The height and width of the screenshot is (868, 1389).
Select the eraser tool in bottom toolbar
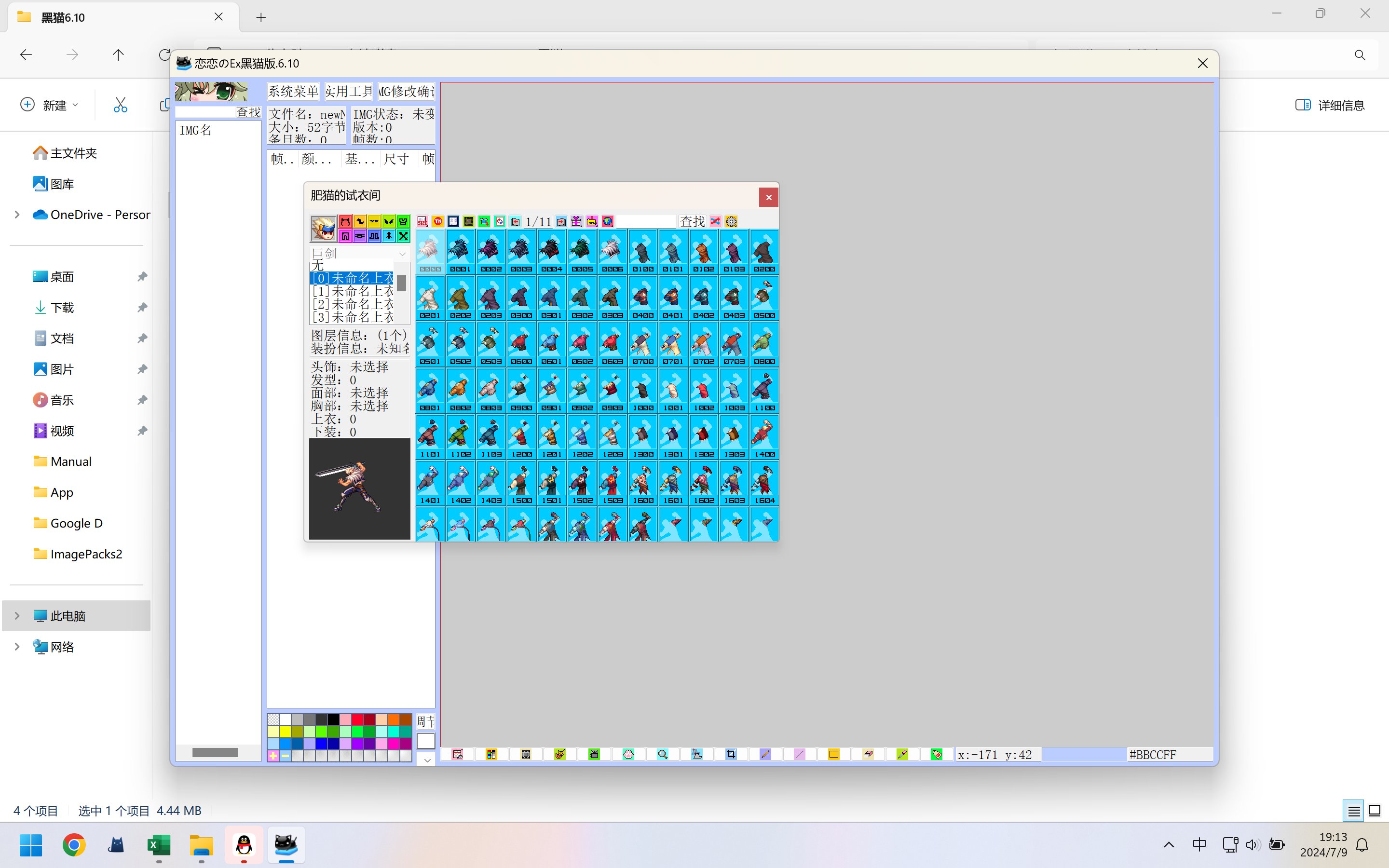(869, 754)
